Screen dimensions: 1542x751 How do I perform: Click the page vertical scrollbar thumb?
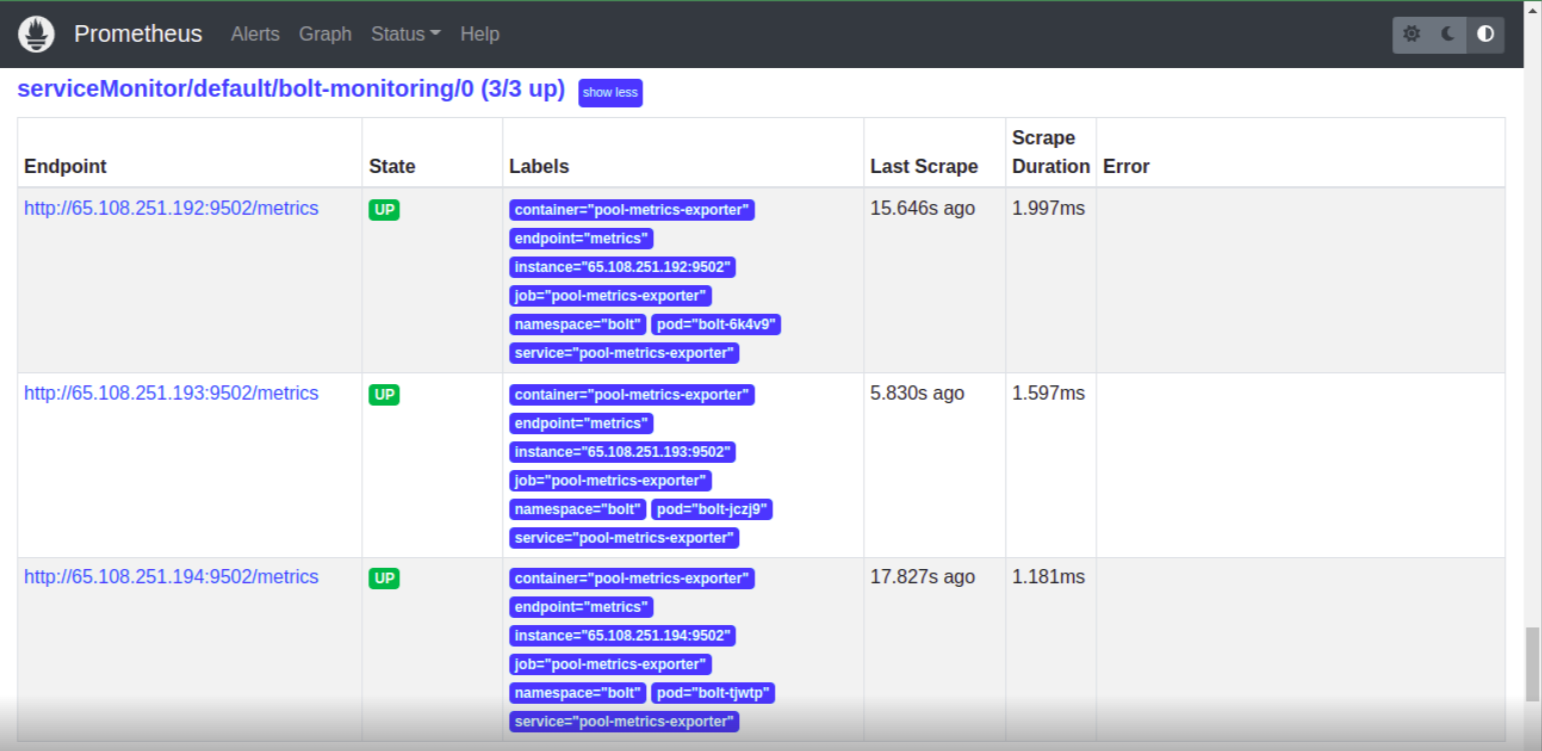1532,664
